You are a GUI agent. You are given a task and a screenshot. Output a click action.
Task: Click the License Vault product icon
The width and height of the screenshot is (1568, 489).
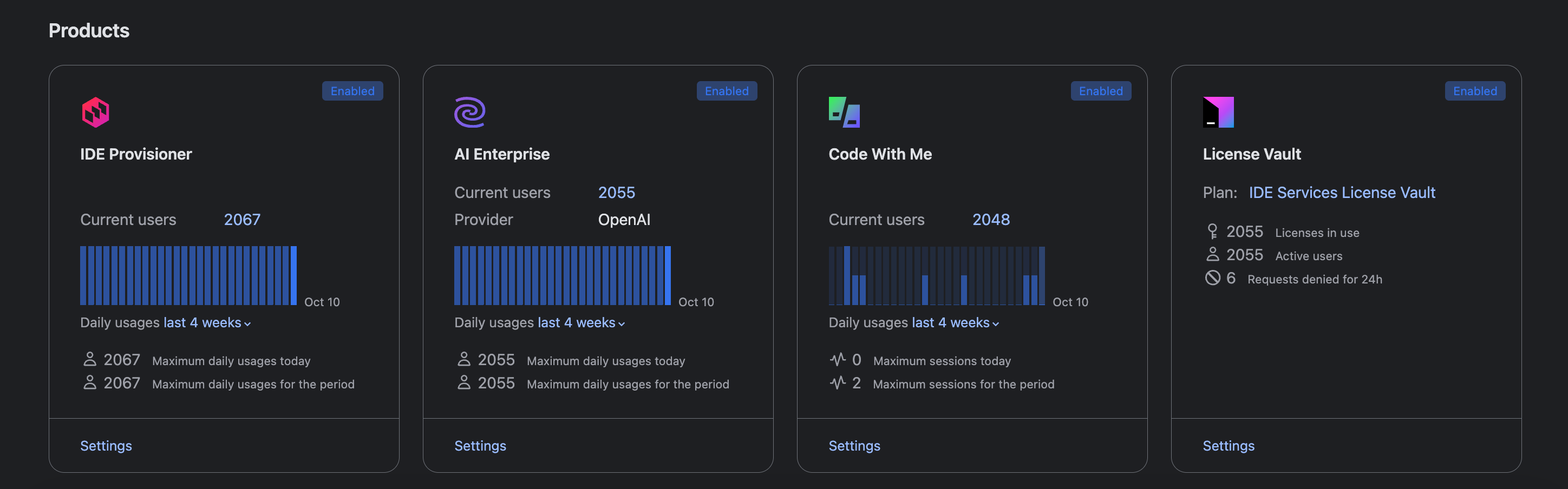1217,112
